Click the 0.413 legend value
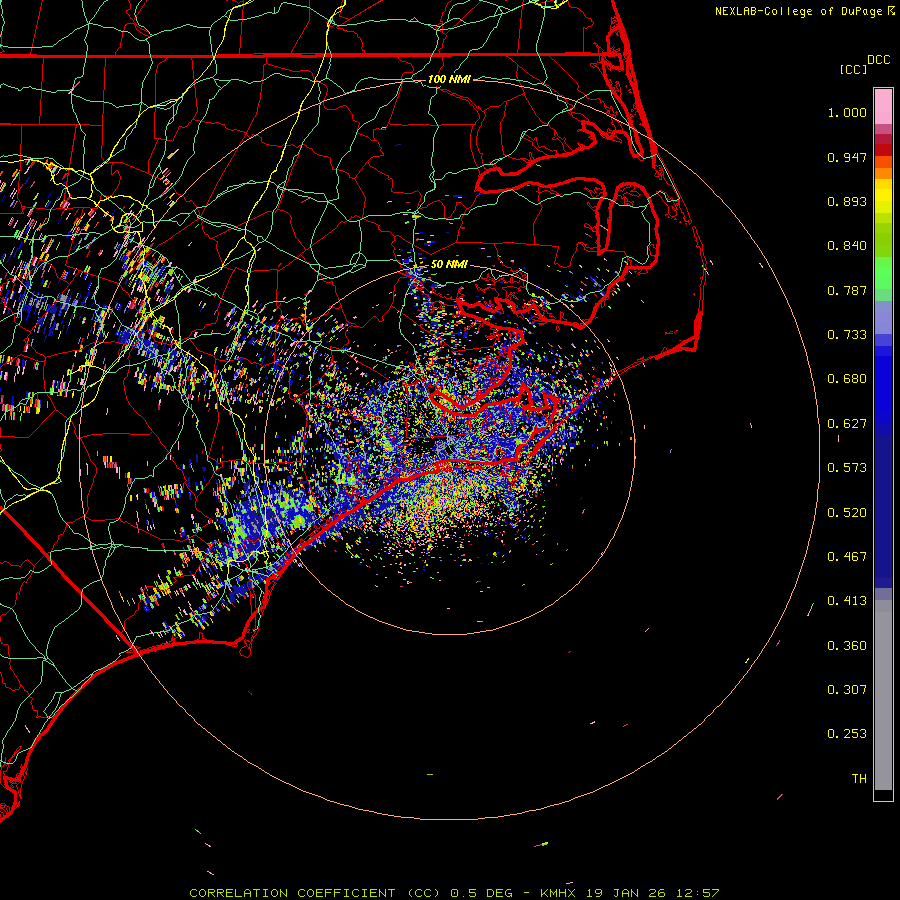The height and width of the screenshot is (900, 900). click(x=847, y=601)
